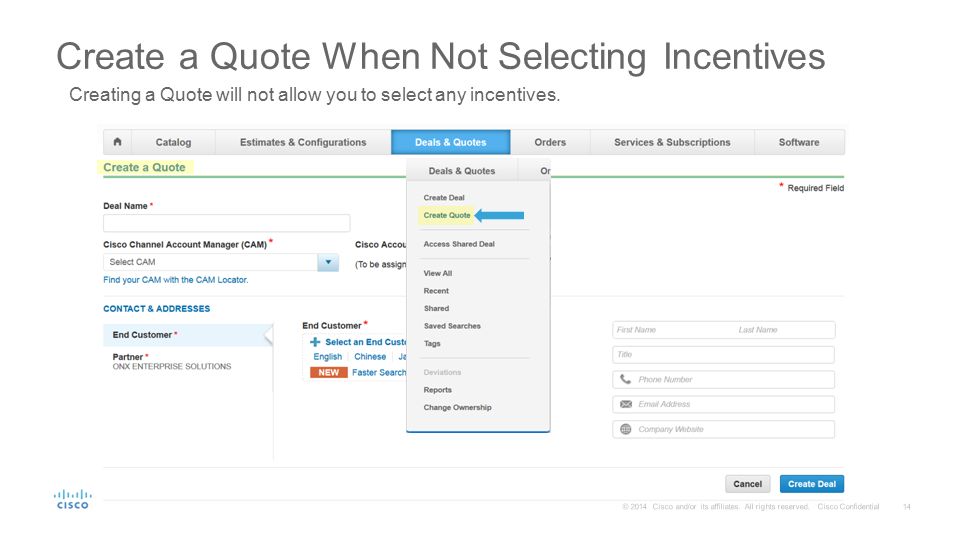
Task: Click Deals & Quotes submenu header
Action: point(462,171)
